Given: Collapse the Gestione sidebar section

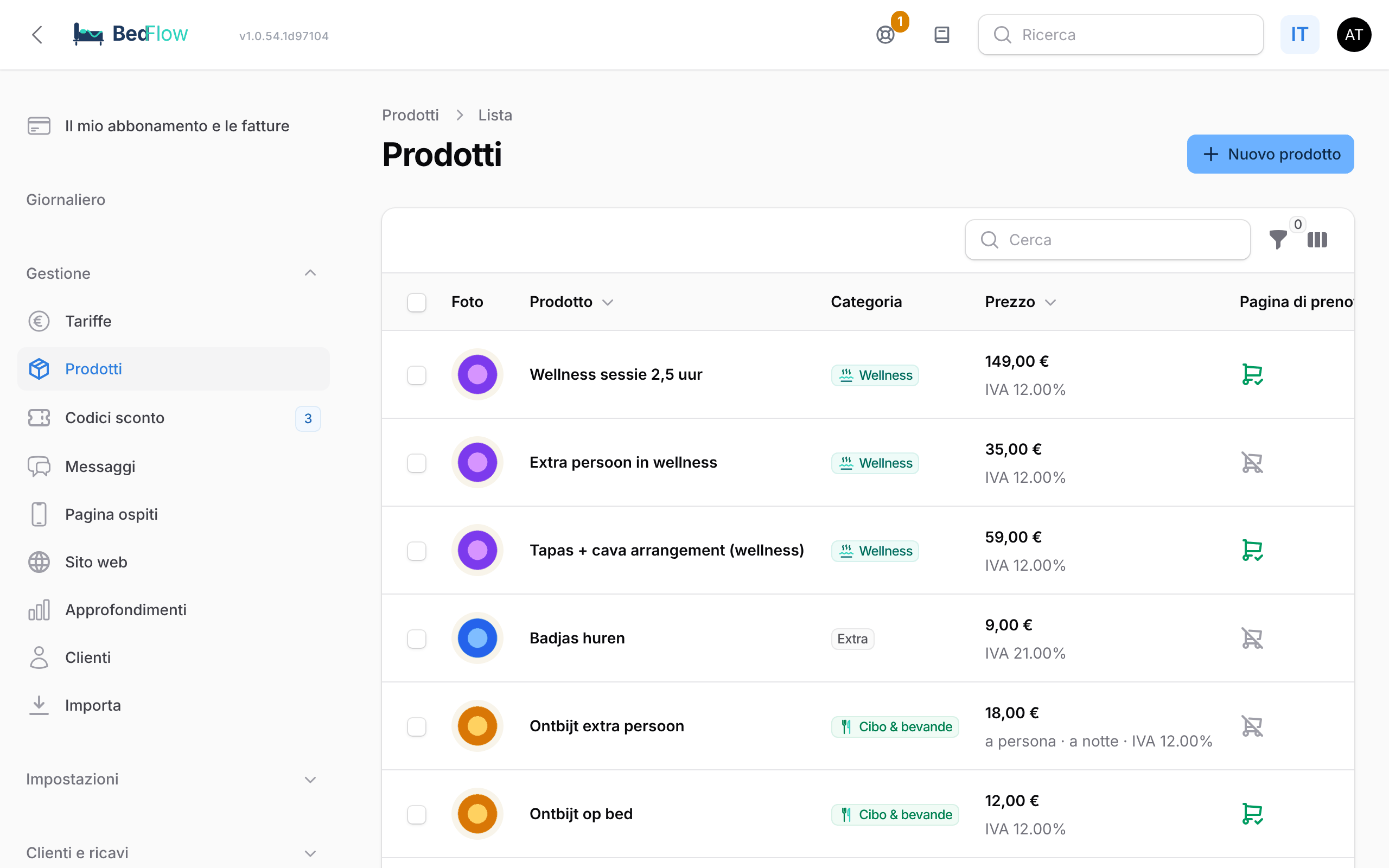Looking at the screenshot, I should [x=310, y=273].
